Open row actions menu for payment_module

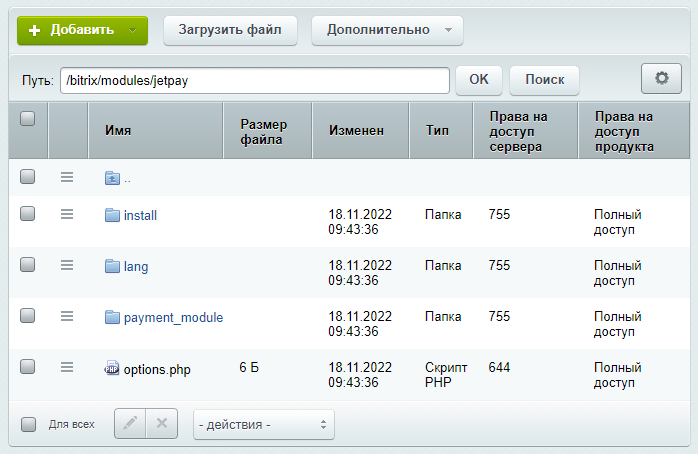(x=67, y=316)
